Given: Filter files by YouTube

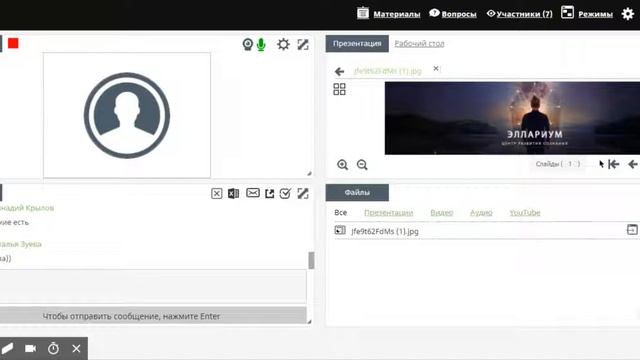Looking at the screenshot, I should [x=525, y=213].
